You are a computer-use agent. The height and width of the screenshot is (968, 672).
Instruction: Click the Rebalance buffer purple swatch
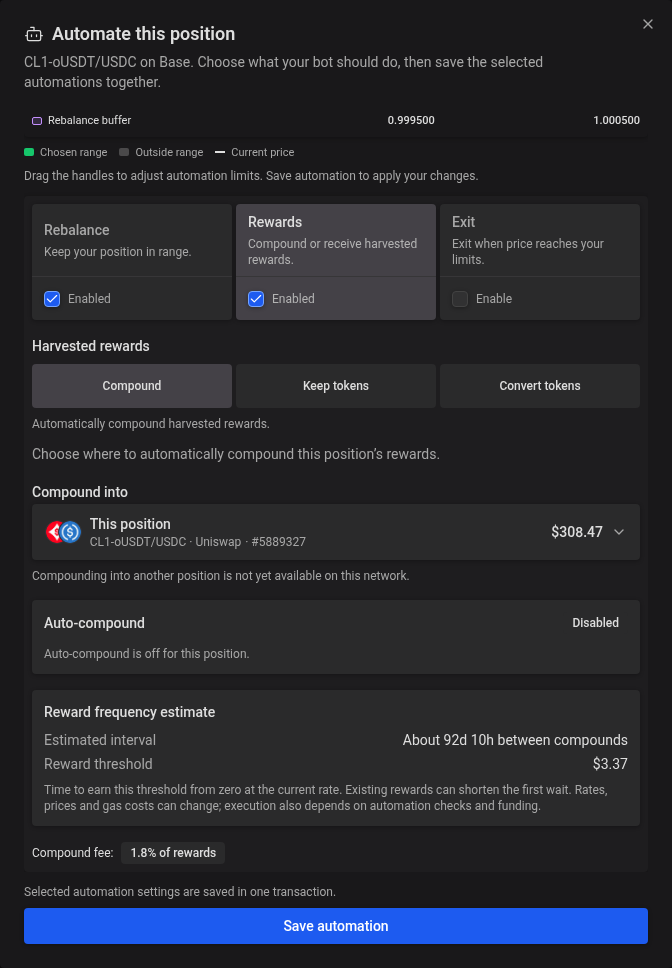[37, 120]
